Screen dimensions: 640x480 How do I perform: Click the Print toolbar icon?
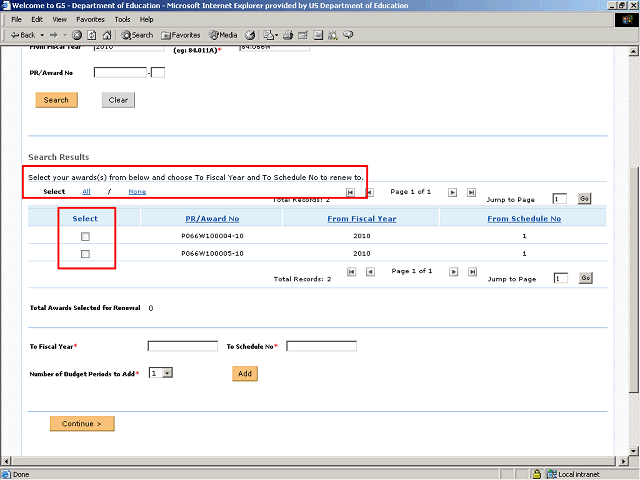(x=288, y=35)
